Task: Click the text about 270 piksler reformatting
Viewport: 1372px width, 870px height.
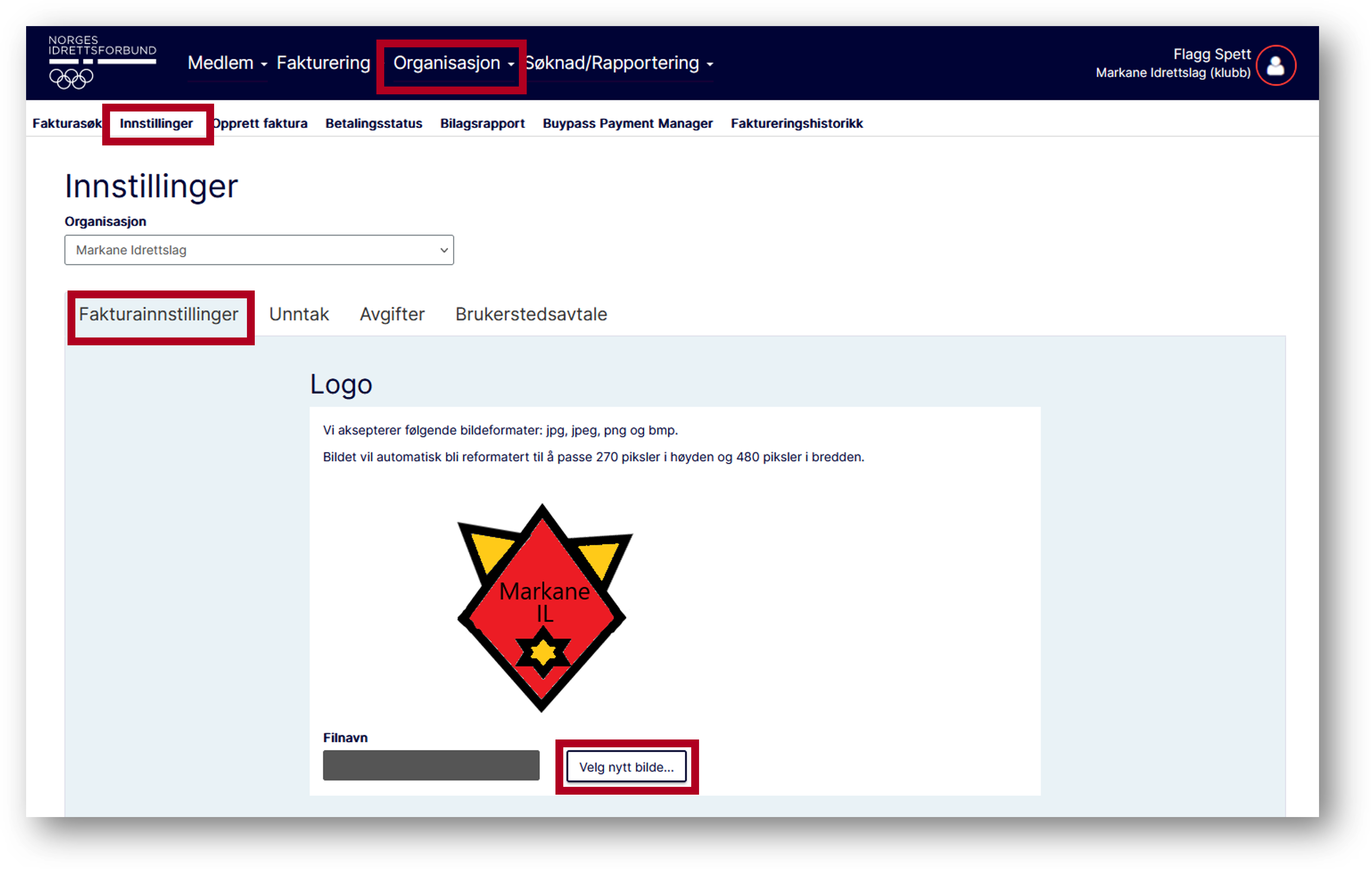Action: point(593,457)
